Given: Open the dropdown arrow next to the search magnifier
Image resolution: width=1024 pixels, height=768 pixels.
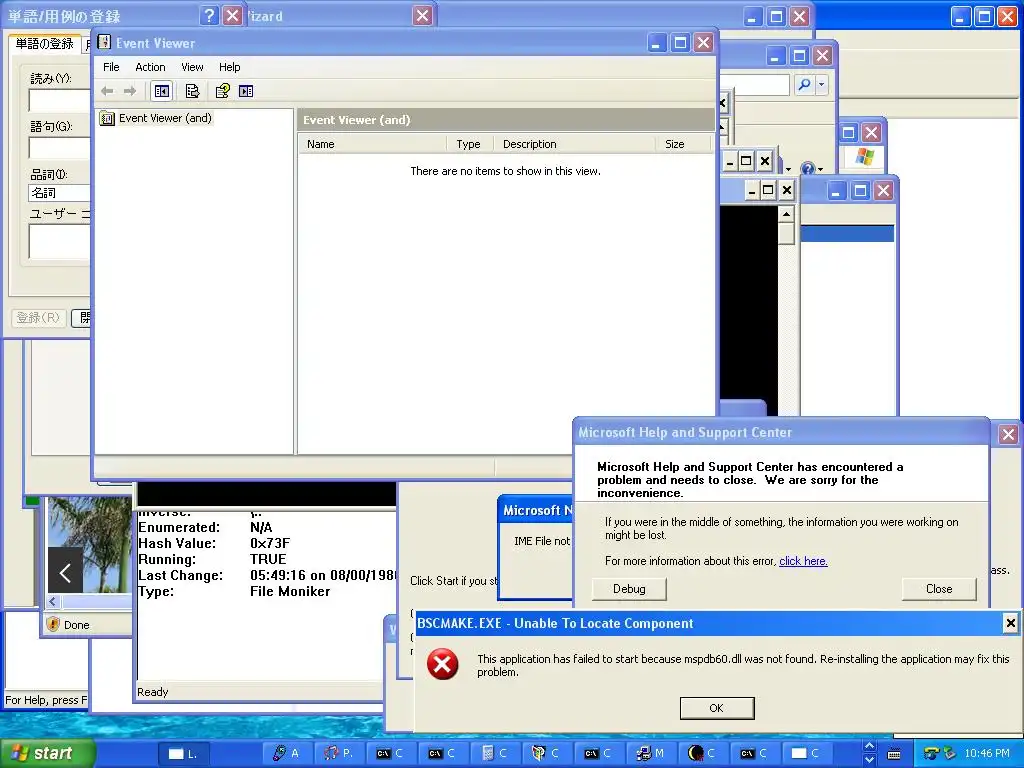Looking at the screenshot, I should pyautogui.click(x=822, y=84).
